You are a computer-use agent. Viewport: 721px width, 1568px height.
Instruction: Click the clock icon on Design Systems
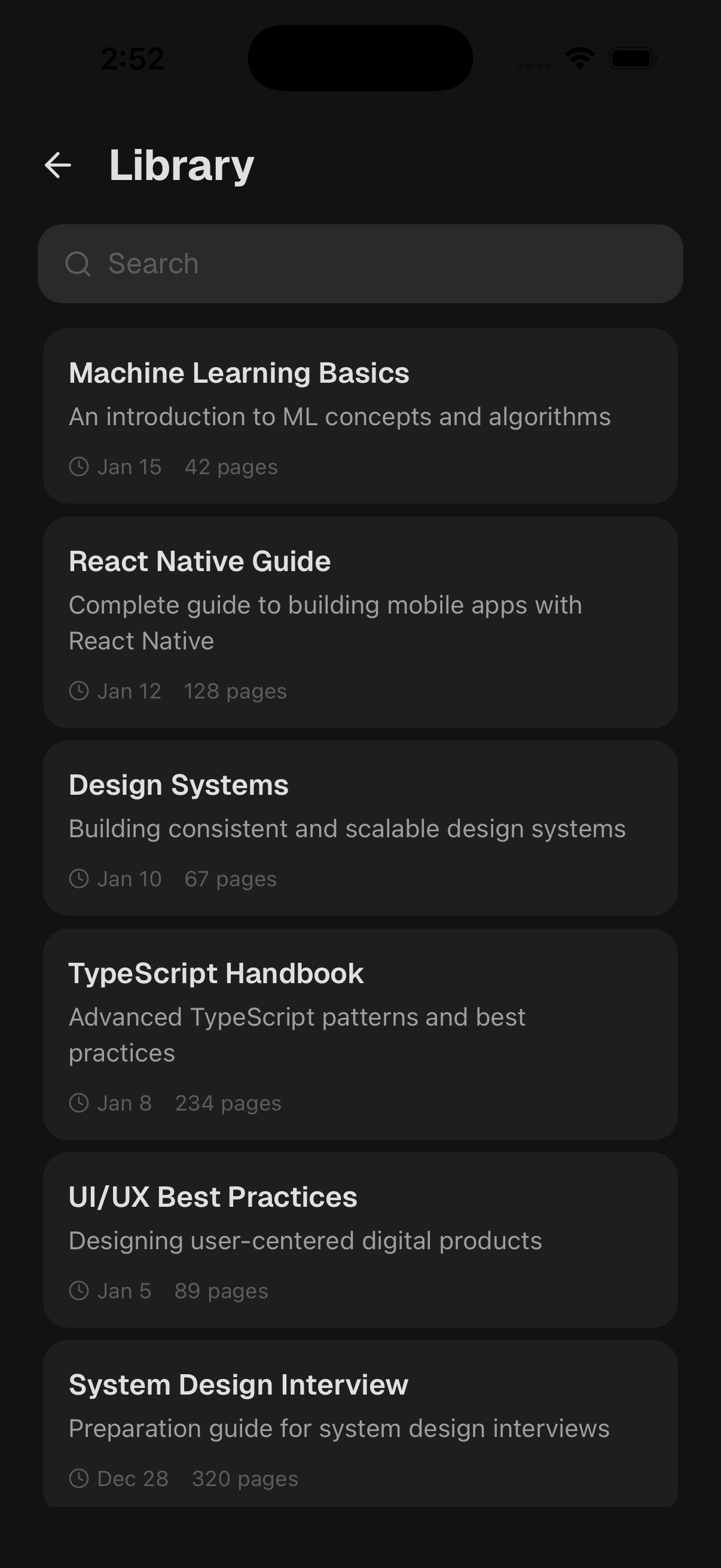coord(80,878)
